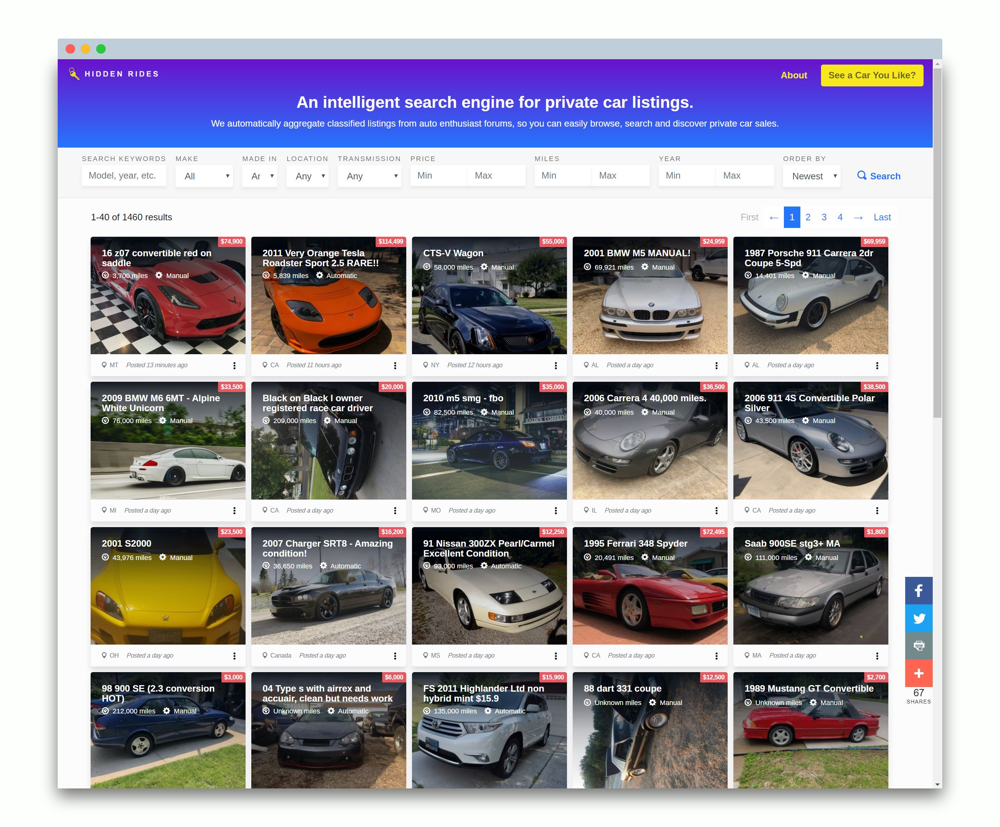Click the Twitter share icon
Viewport: 1000px width, 827px height.
tap(918, 618)
